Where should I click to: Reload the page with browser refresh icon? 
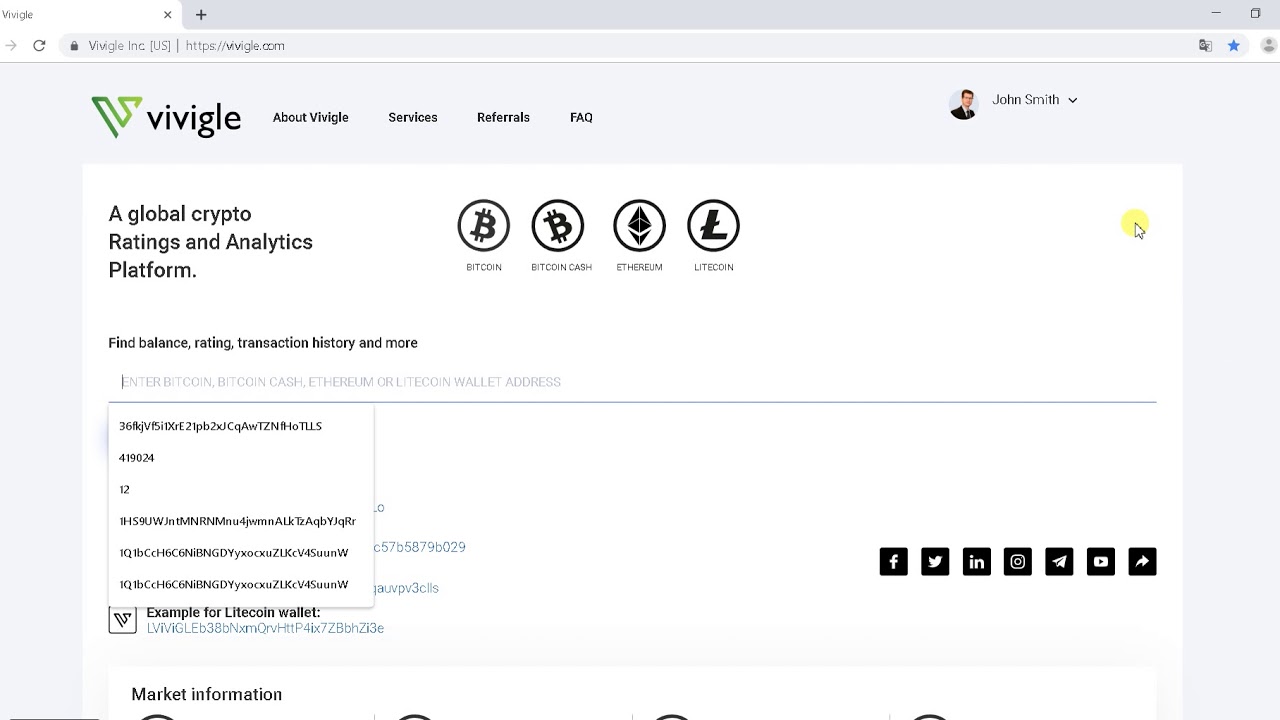[39, 46]
